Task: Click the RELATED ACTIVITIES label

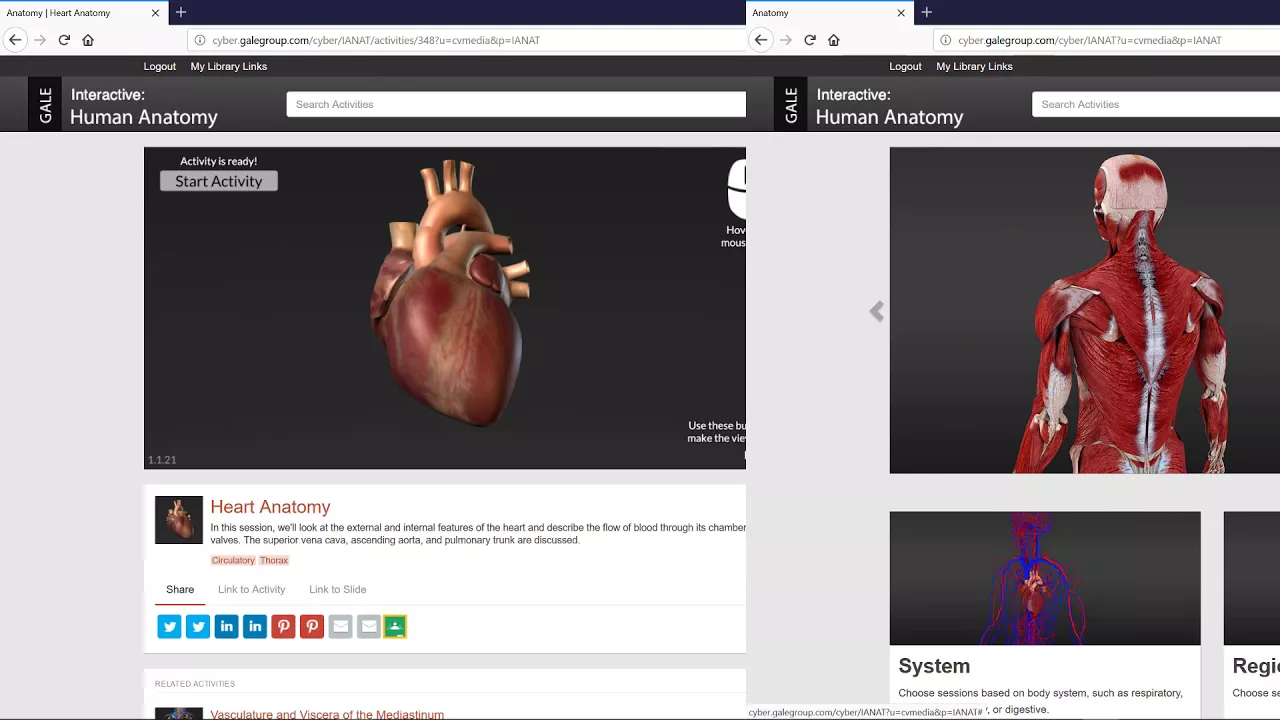Action: click(x=195, y=684)
